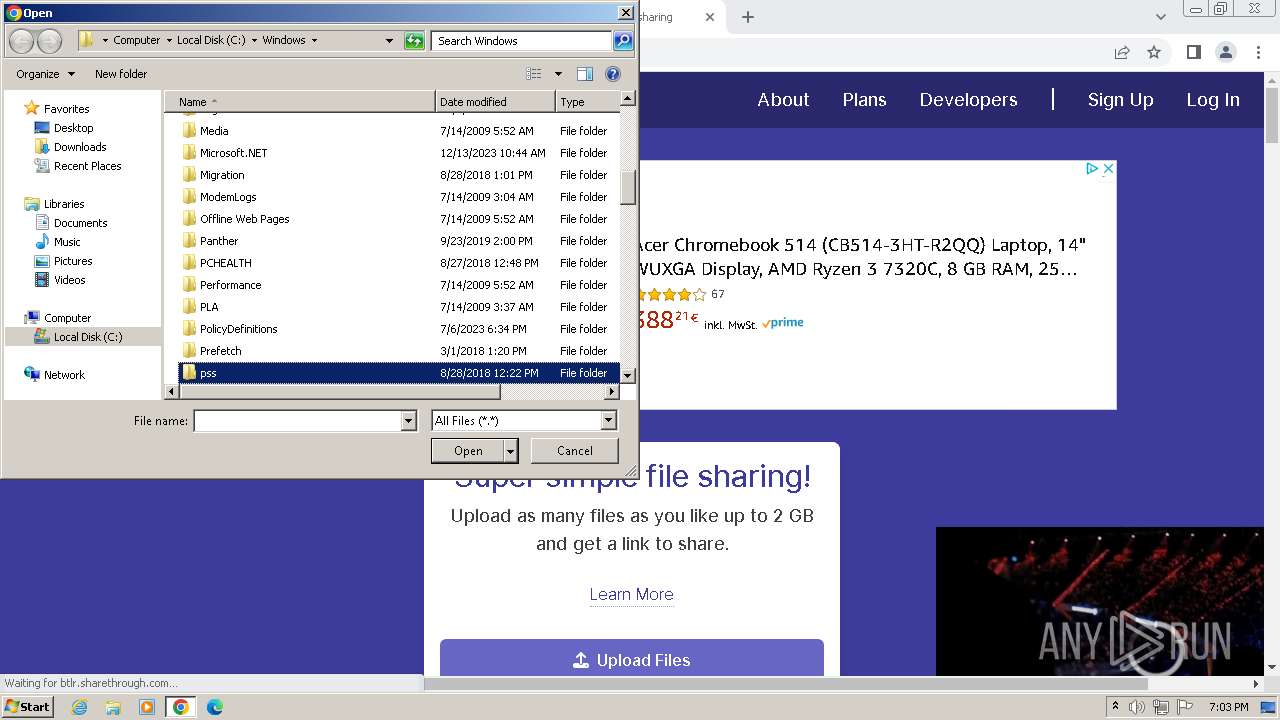Click the green Refresh button beside address bar
The height and width of the screenshot is (720, 1280).
coord(414,41)
